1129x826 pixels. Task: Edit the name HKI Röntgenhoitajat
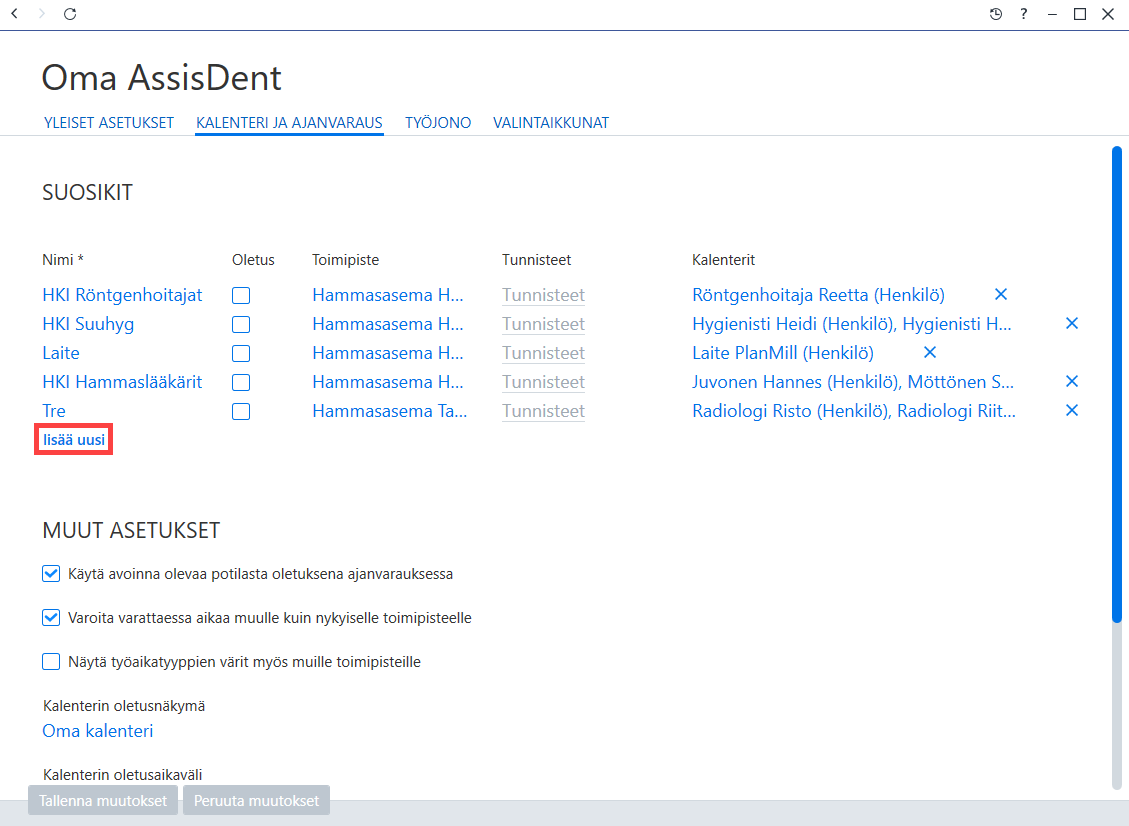122,295
